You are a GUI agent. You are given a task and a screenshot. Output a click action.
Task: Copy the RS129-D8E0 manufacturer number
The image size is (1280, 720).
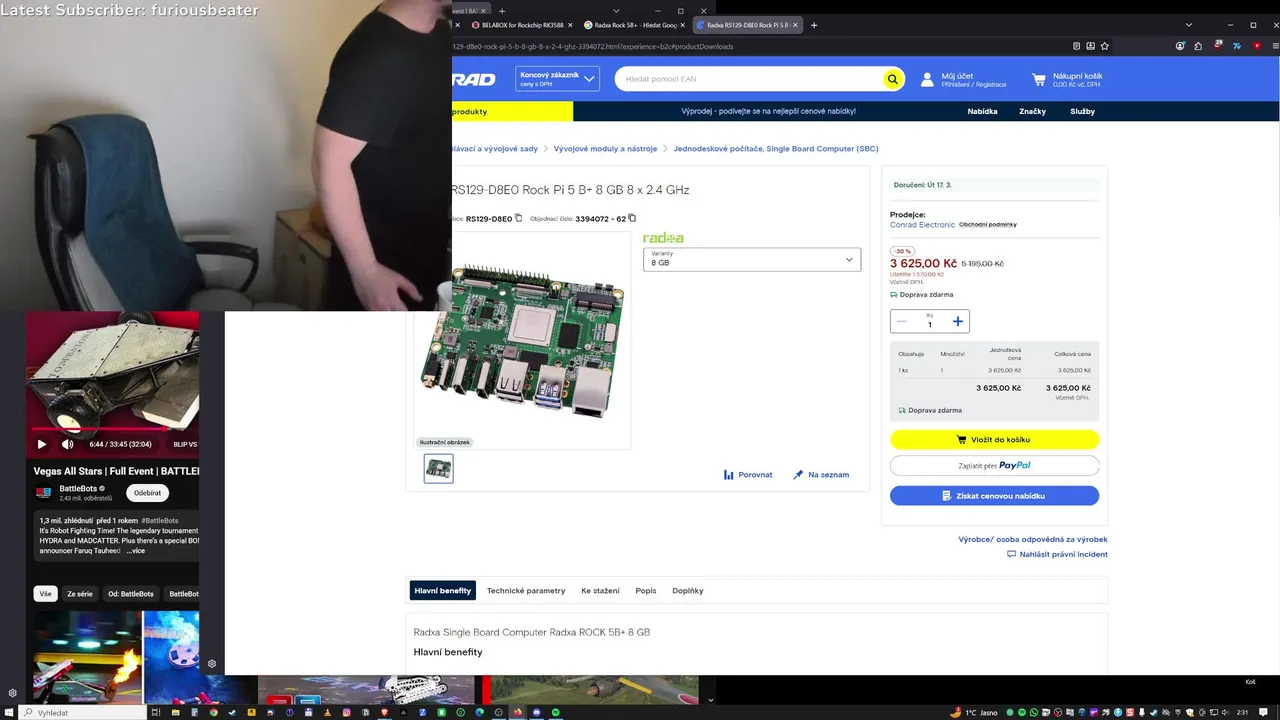click(x=518, y=218)
